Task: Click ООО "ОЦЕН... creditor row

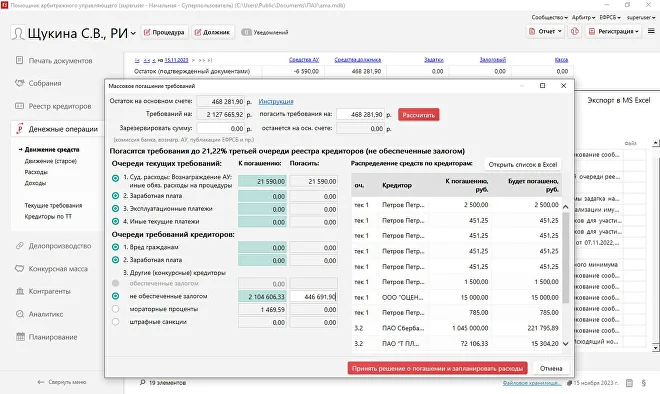Action: click(x=456, y=297)
